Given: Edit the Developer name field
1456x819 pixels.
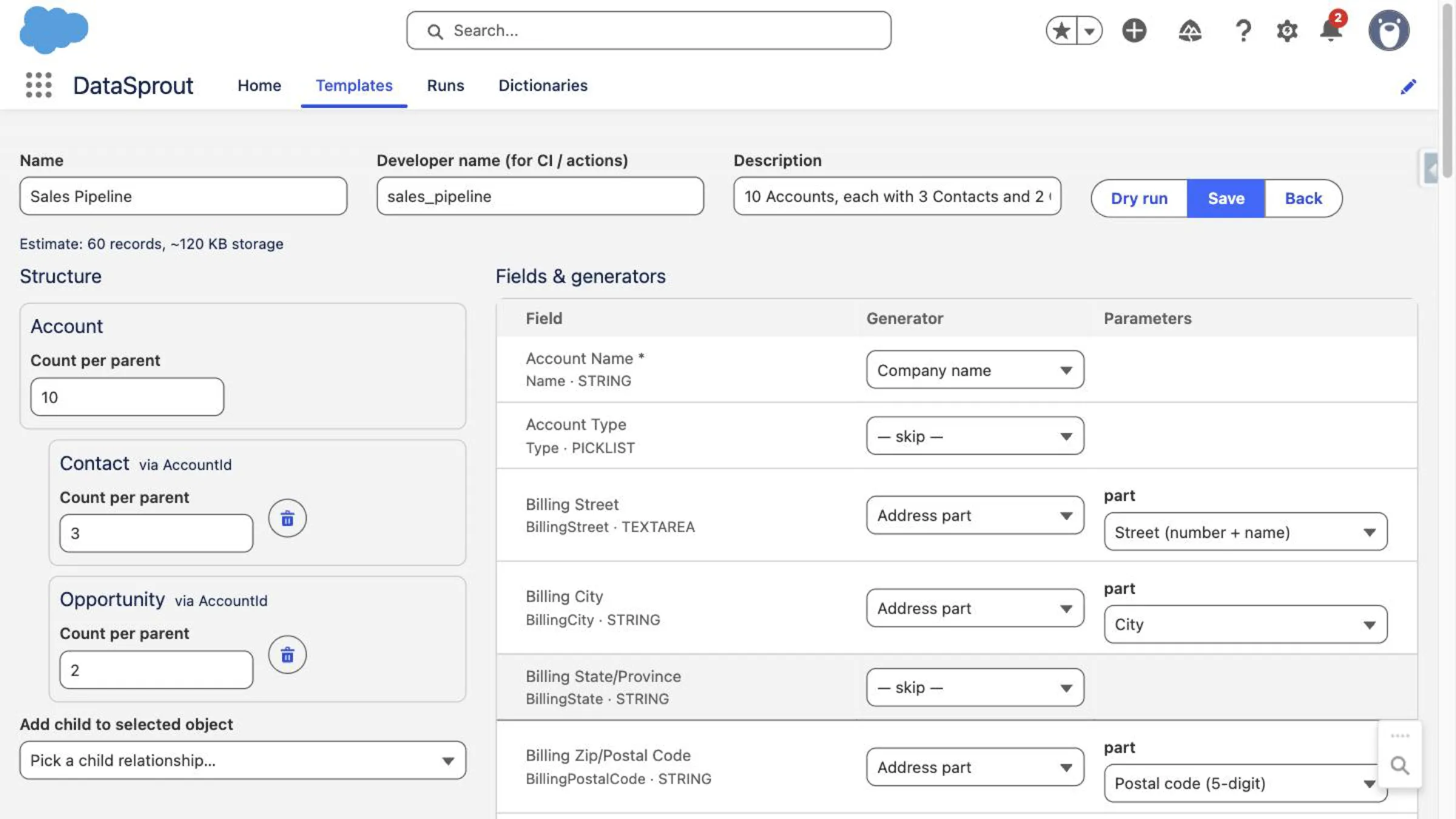Looking at the screenshot, I should tap(540, 196).
